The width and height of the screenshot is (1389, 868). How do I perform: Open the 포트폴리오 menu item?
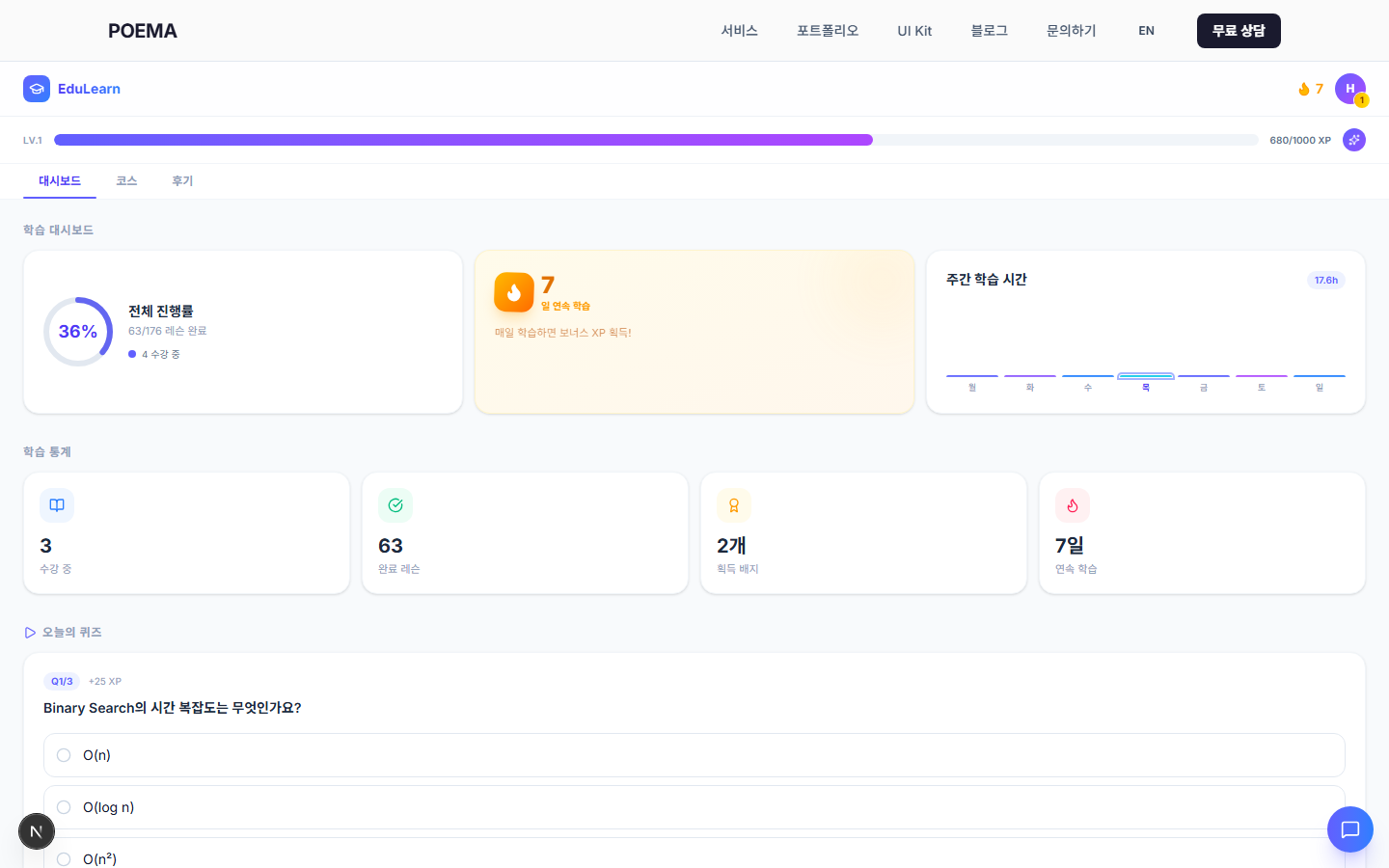click(x=828, y=31)
